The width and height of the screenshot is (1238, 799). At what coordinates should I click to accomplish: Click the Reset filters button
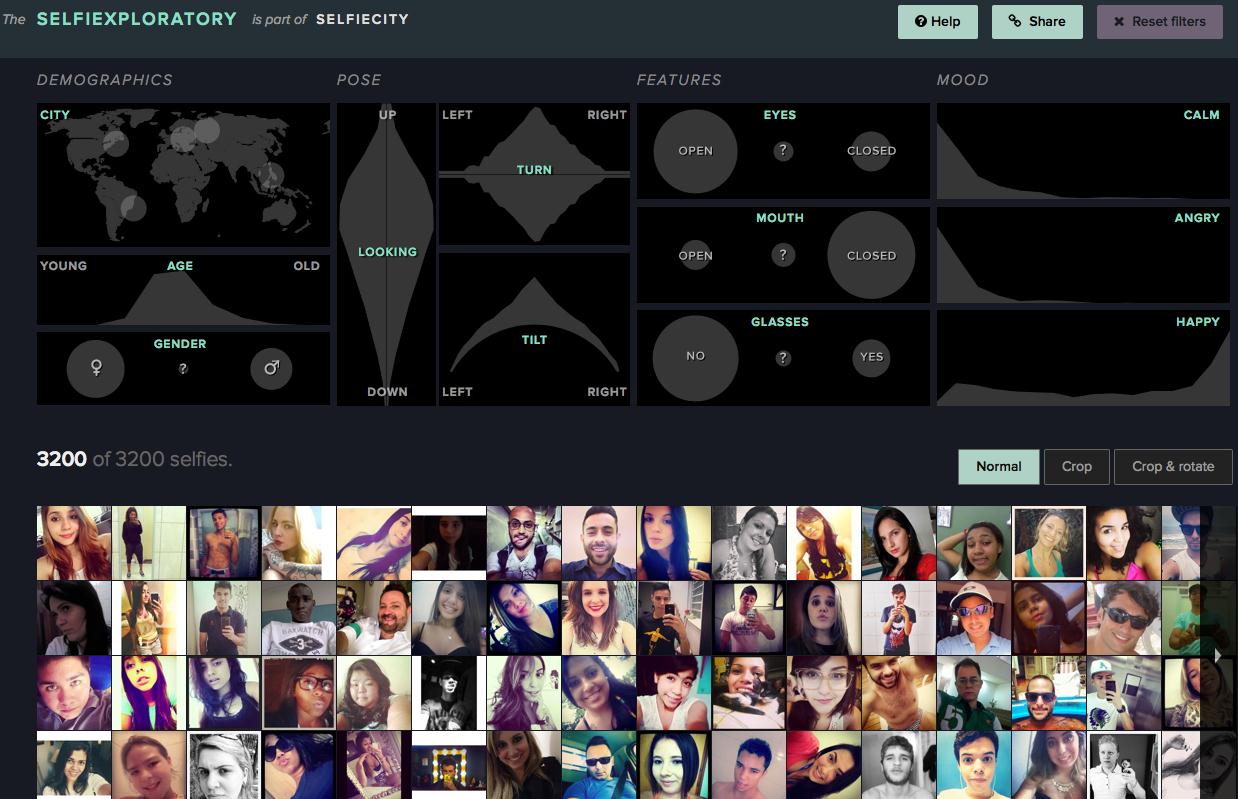1159,22
